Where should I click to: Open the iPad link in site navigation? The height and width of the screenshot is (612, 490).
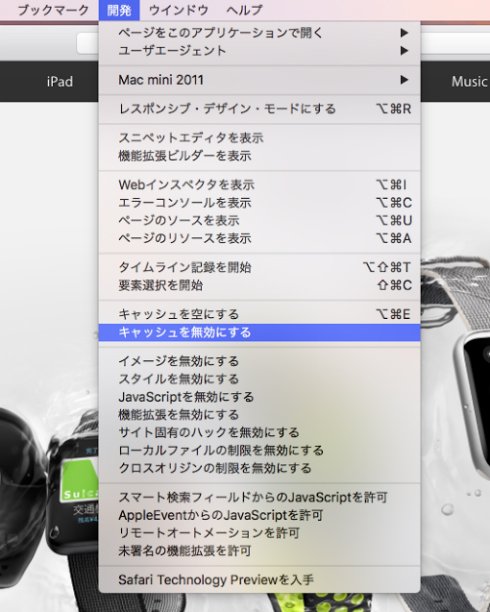(60, 82)
